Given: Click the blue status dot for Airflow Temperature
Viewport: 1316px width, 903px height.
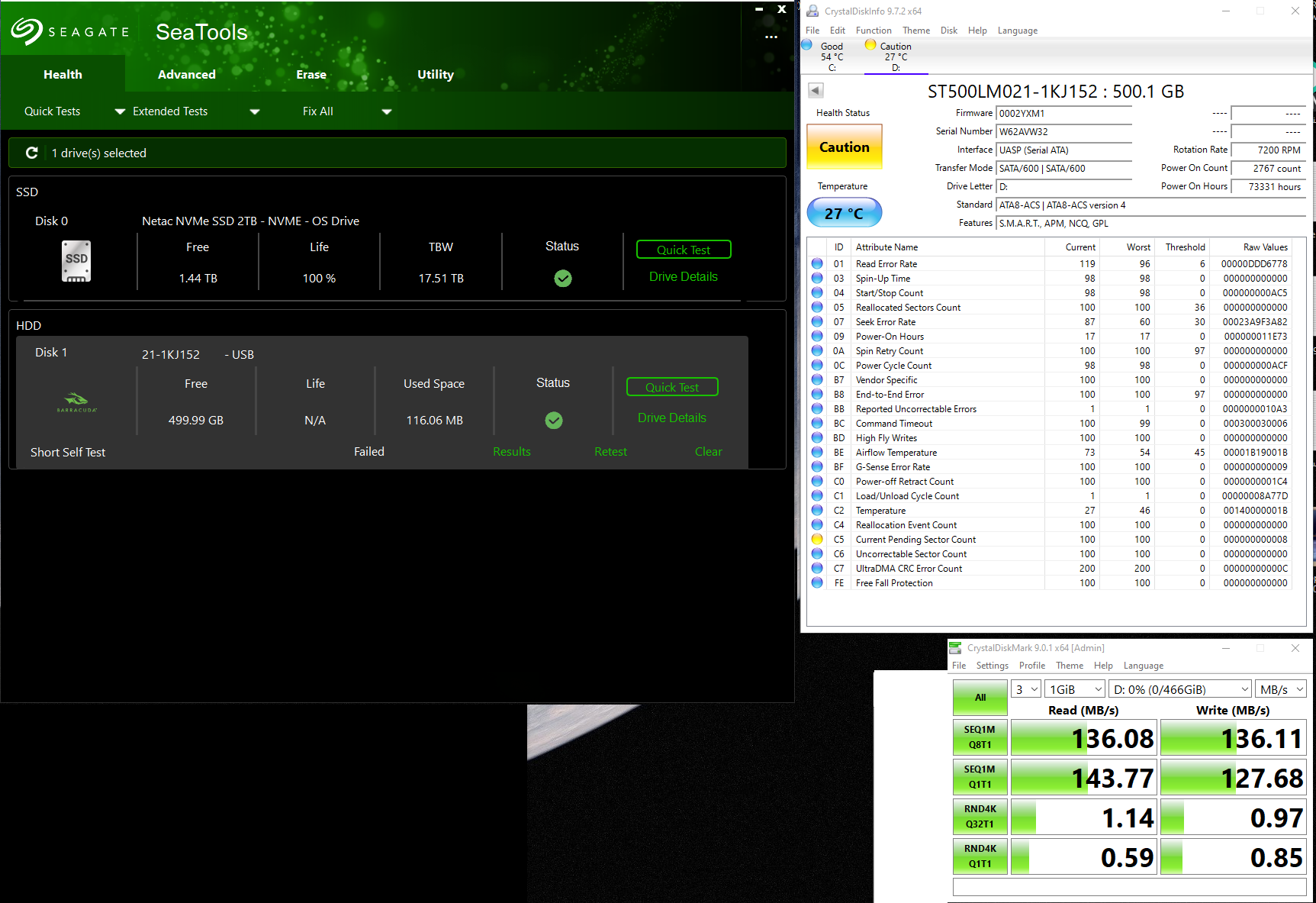Looking at the screenshot, I should [x=817, y=453].
